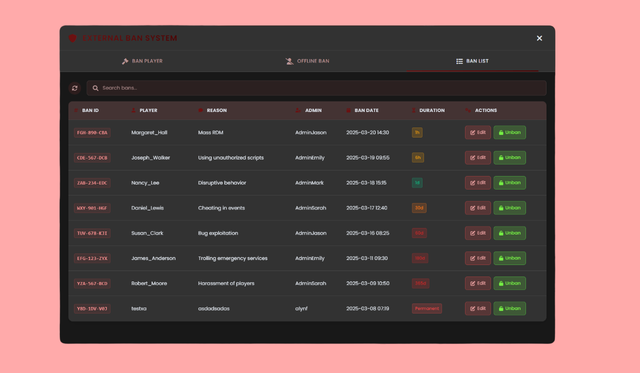Image resolution: width=640 pixels, height=373 pixels.
Task: Click ban date 2025-03-20 14:30
Action: 367,133
